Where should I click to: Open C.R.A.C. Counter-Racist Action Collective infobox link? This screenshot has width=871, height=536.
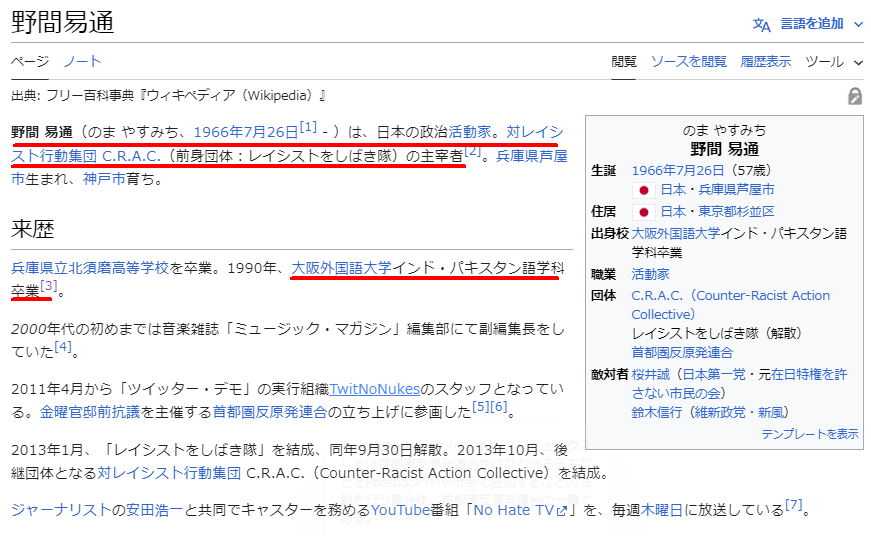730,305
